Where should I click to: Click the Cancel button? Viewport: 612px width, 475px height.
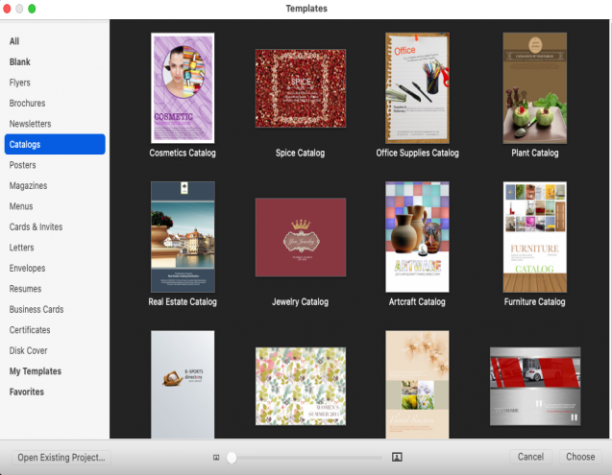tap(530, 457)
